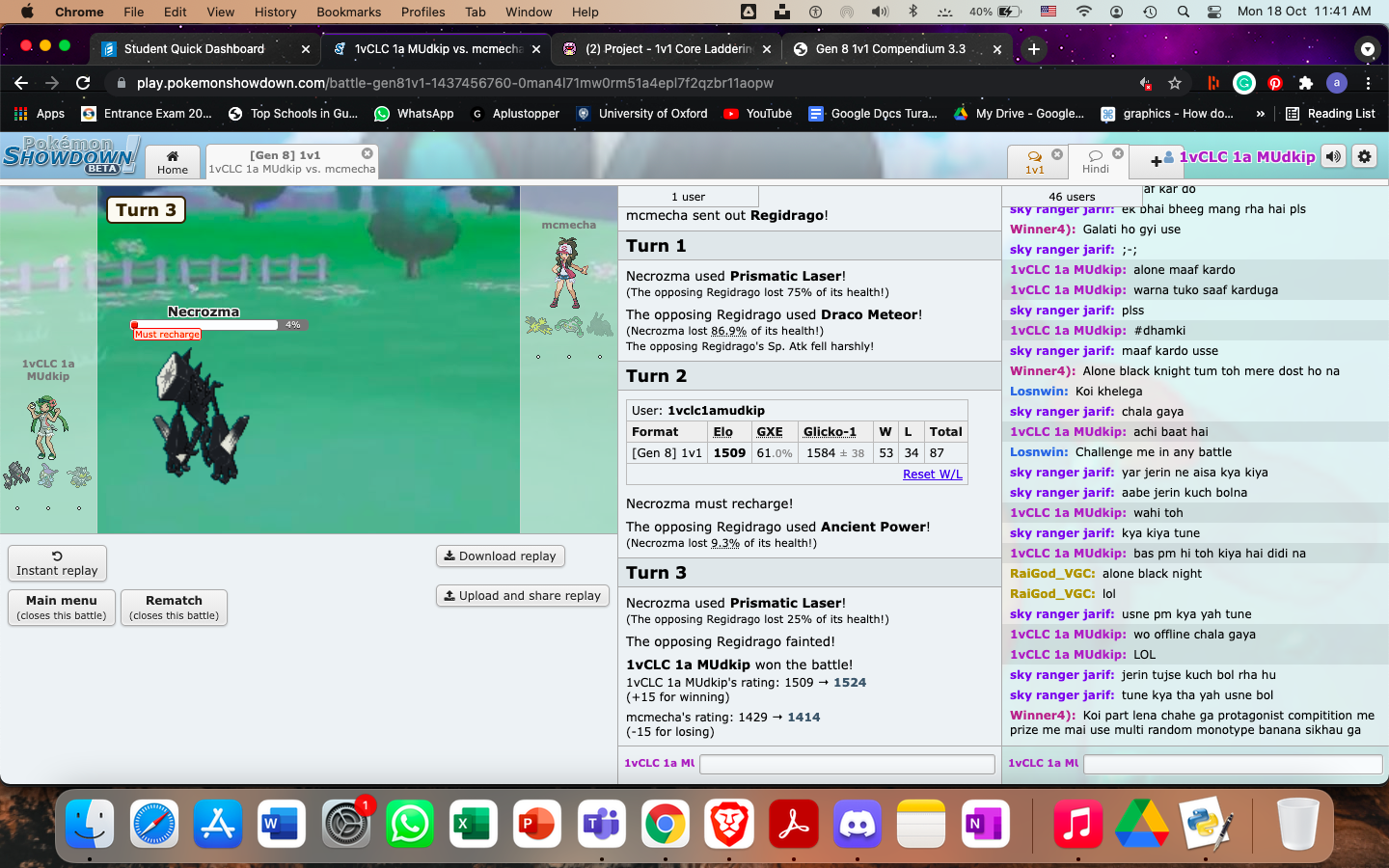
Task: Go to the Showdown Home tab
Action: 173,162
